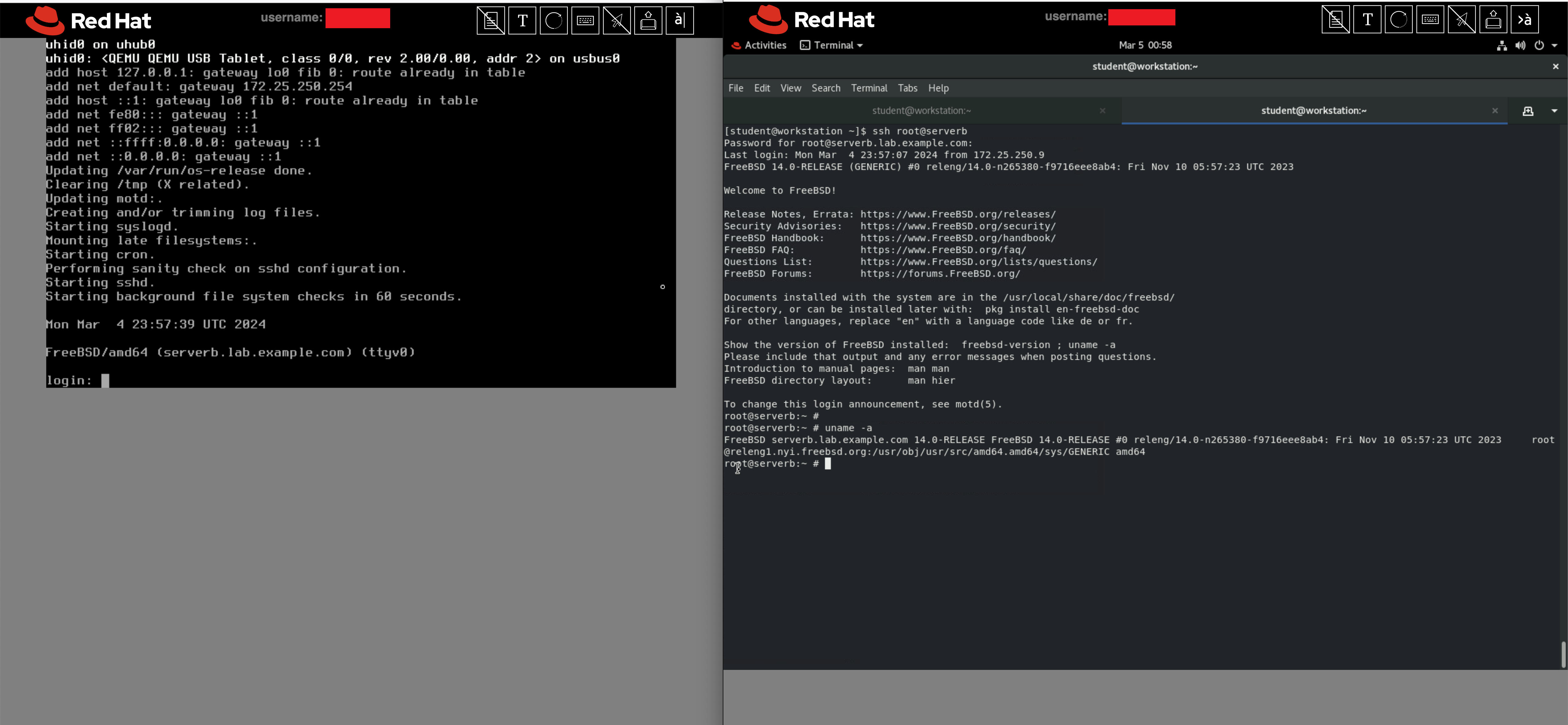
Task: Click the '>à' input icon in right console toolbar
Action: (1524, 20)
